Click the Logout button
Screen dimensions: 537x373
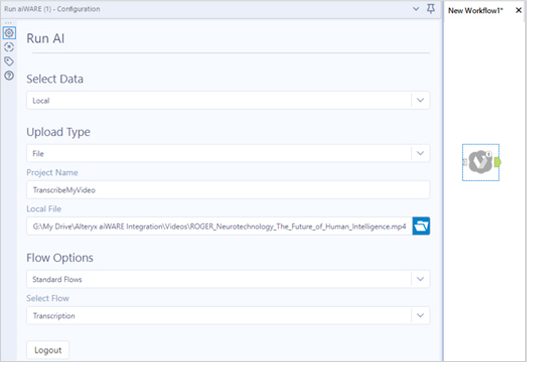point(48,350)
